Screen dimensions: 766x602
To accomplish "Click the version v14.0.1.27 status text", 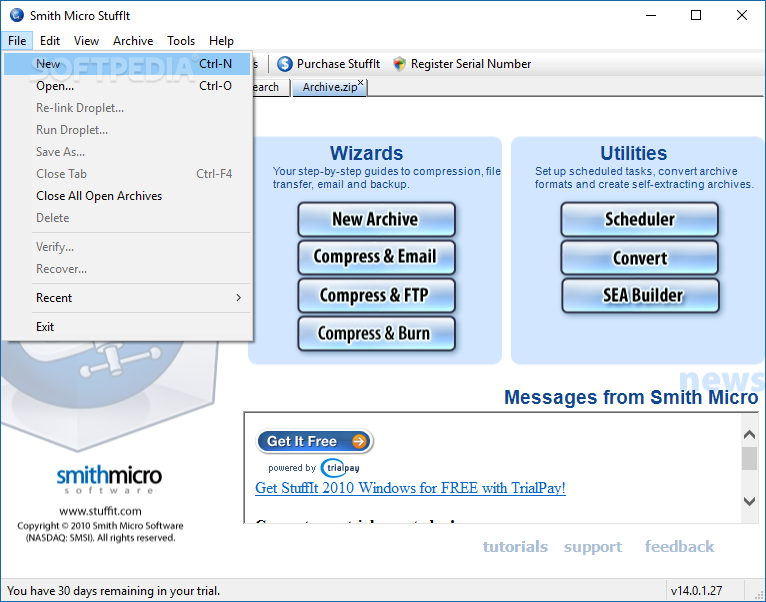I will click(696, 591).
